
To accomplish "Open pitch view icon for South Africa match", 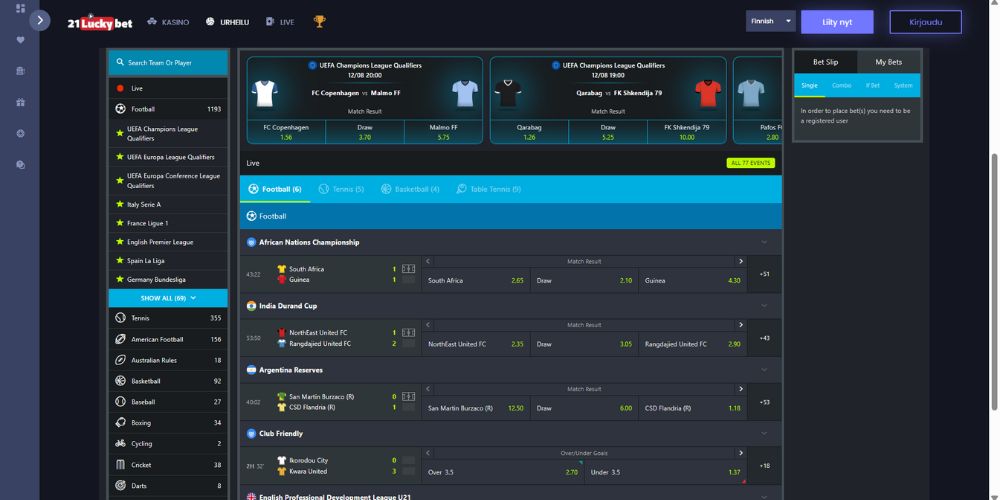I will (x=408, y=268).
